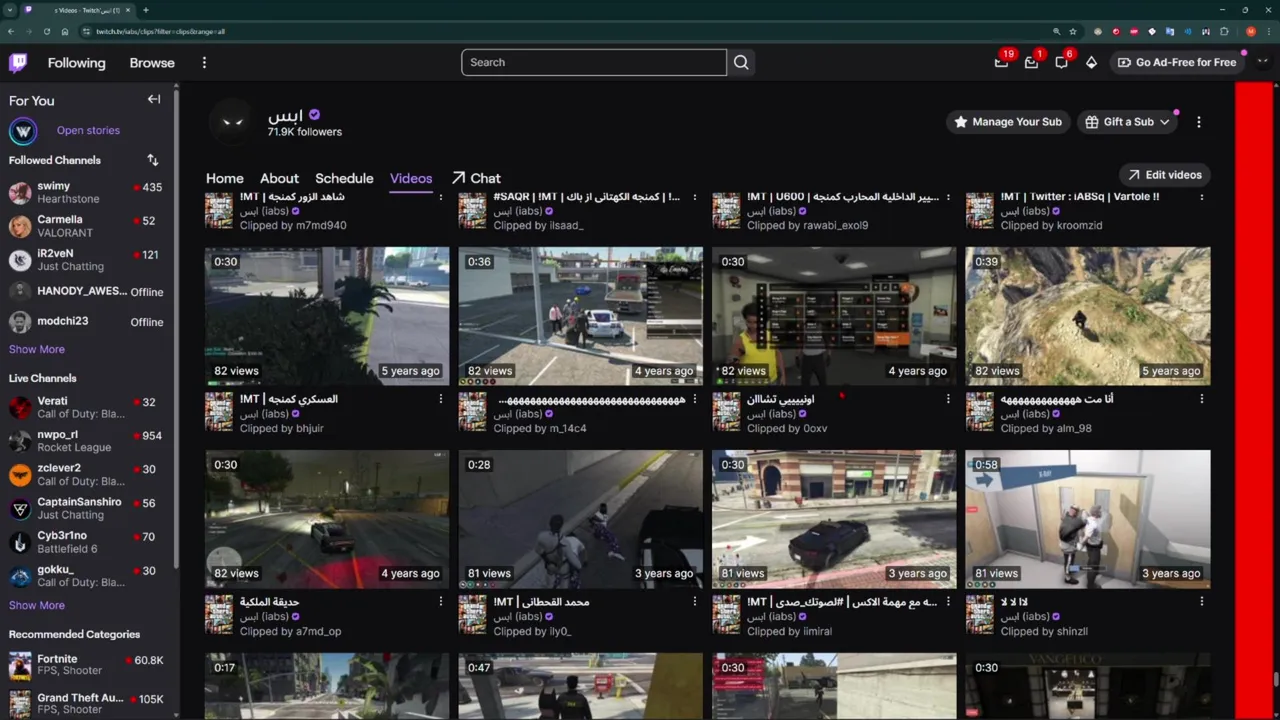Viewport: 1280px width, 720px height.
Task: Switch to the About tab
Action: pyautogui.click(x=279, y=178)
